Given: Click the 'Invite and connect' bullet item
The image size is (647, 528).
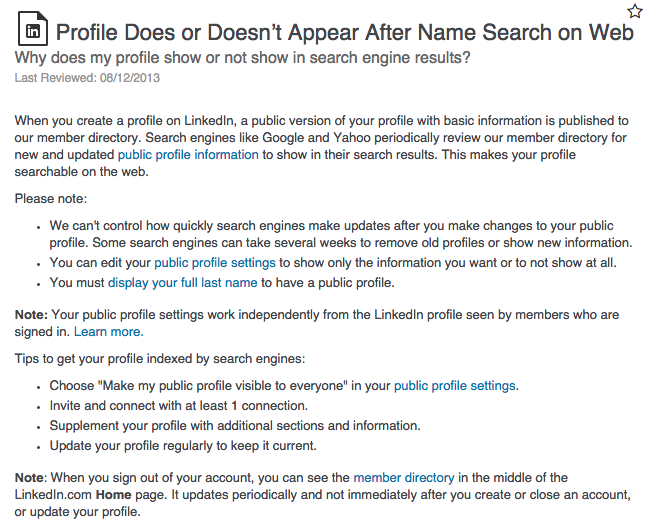Looking at the screenshot, I should tap(179, 406).
